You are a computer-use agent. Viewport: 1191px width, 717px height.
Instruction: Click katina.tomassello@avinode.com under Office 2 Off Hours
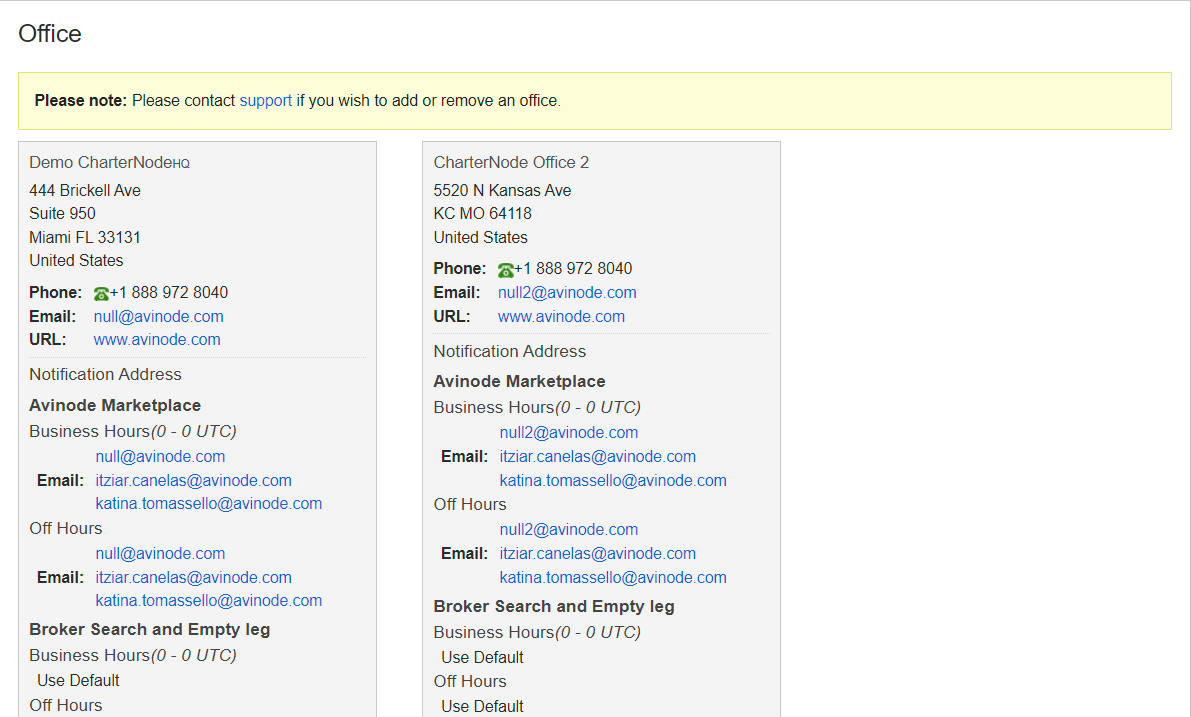coord(613,577)
